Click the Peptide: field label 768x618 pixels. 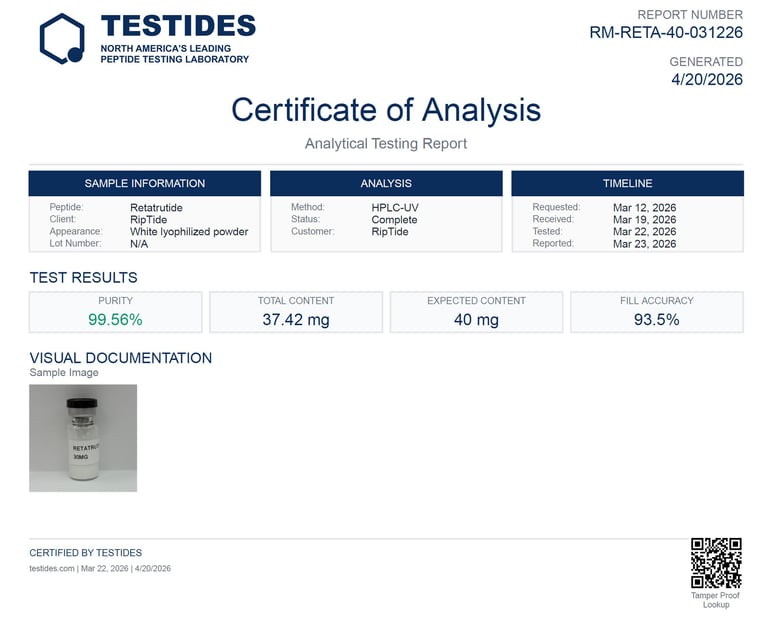(67, 207)
